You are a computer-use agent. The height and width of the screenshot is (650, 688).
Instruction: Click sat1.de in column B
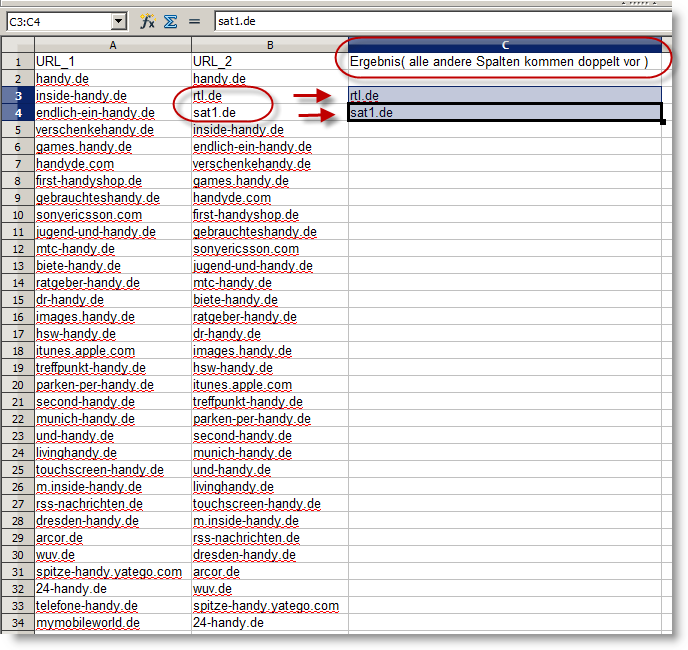pyautogui.click(x=270, y=113)
